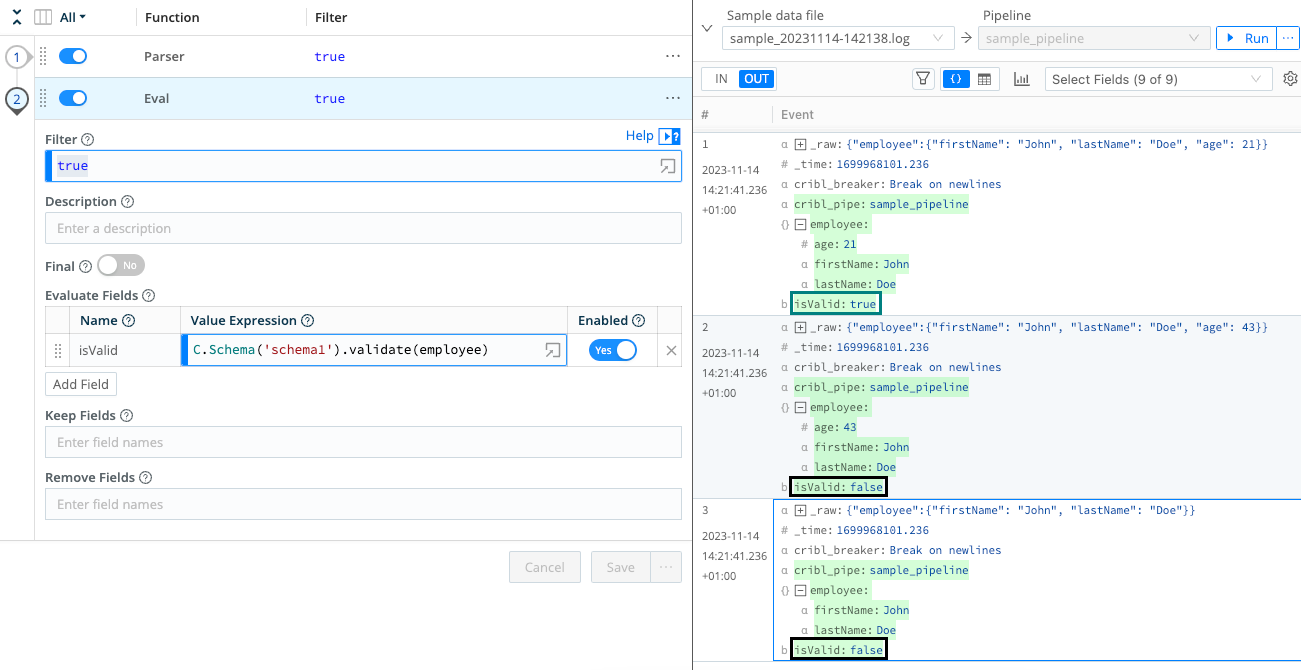Run the pipeline preview
The height and width of the screenshot is (670, 1301).
pyautogui.click(x=1246, y=38)
